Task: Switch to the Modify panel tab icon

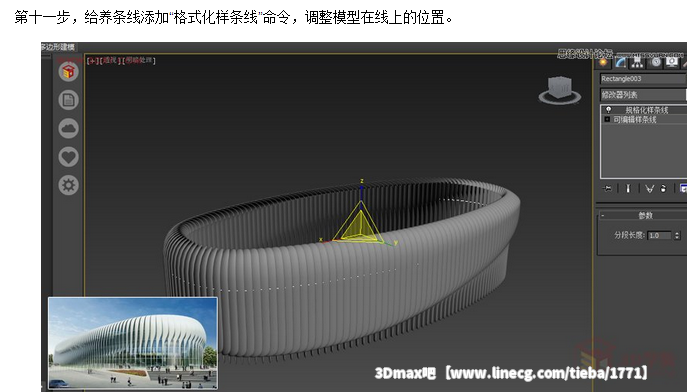Action: tap(620, 62)
